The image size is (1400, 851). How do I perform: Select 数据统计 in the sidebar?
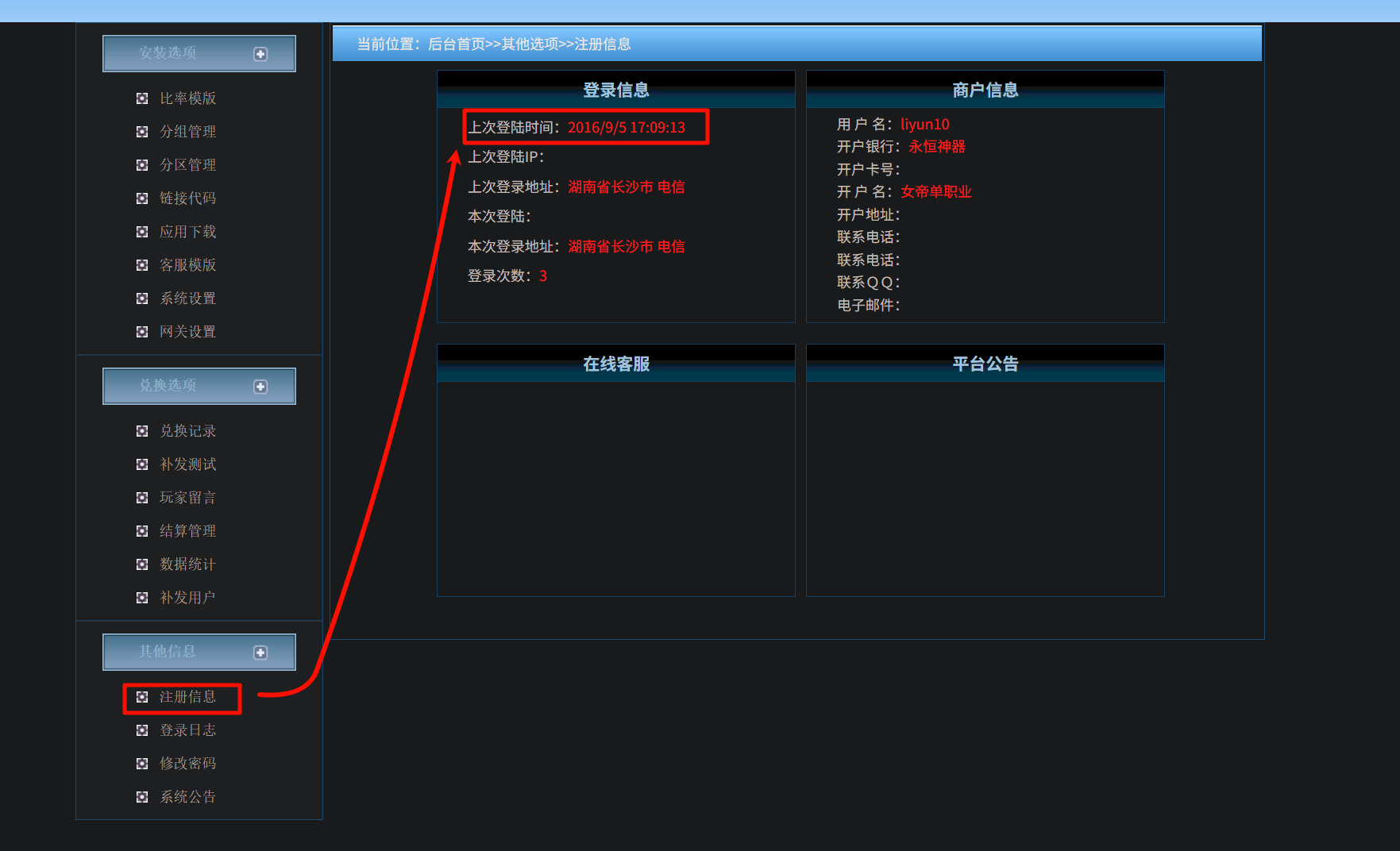(x=187, y=564)
